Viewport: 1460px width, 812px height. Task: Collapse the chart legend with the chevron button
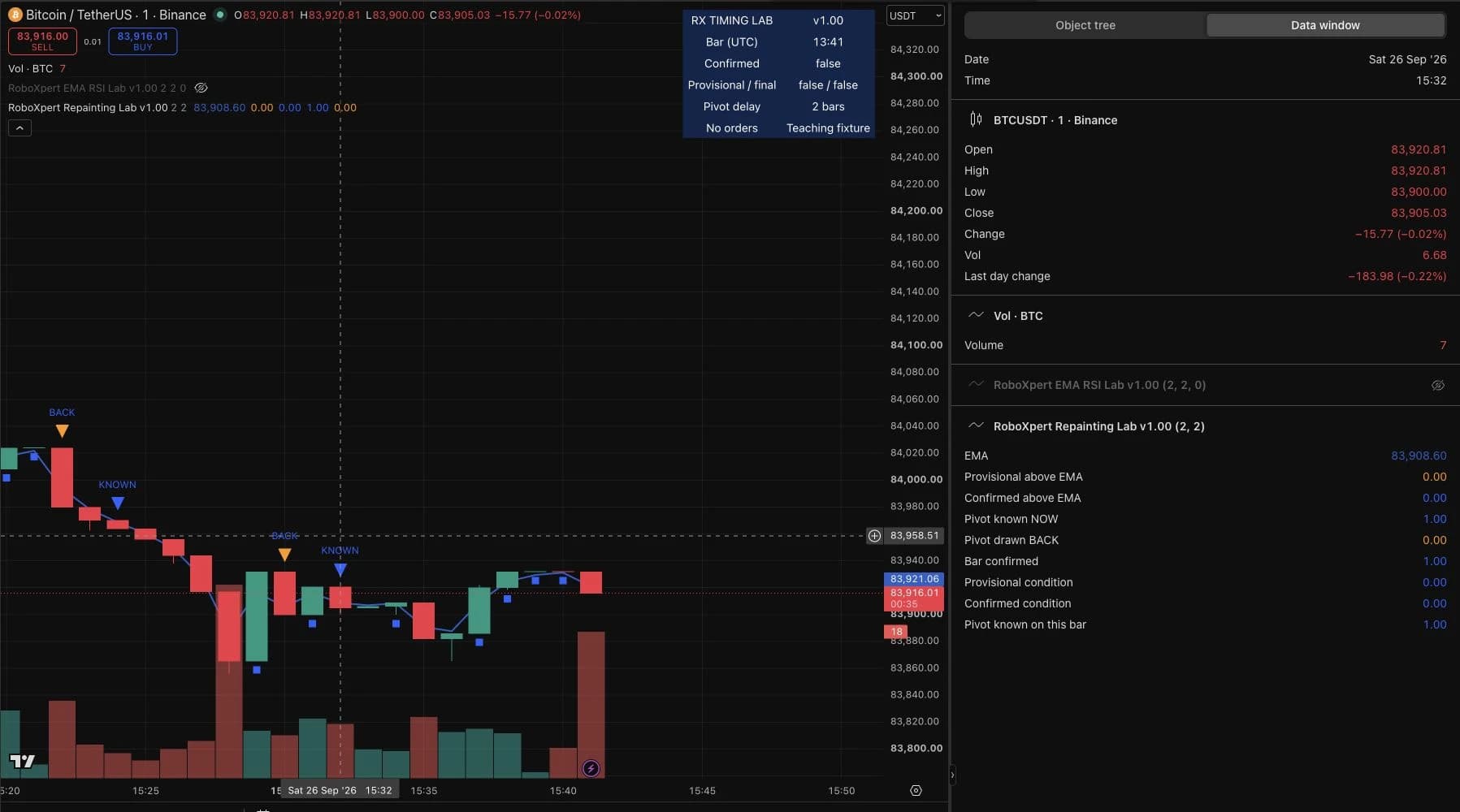pos(19,127)
